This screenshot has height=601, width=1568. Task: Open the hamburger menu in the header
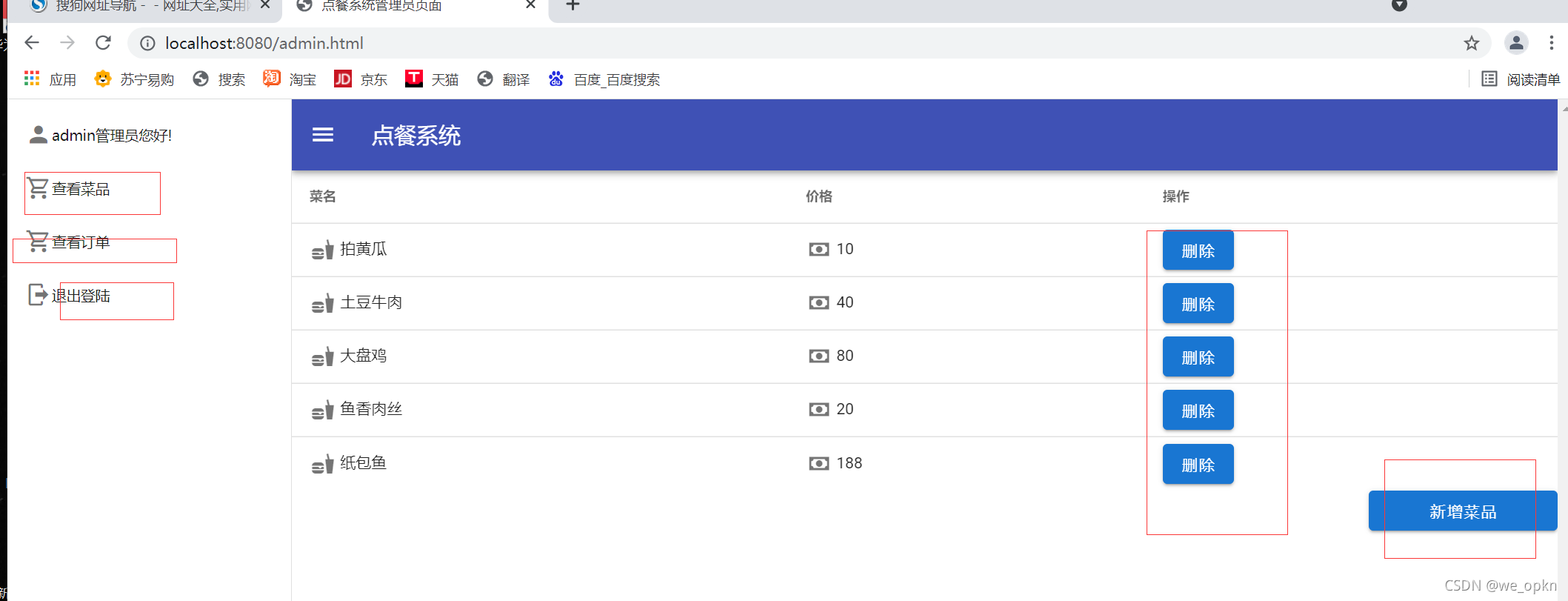point(323,135)
